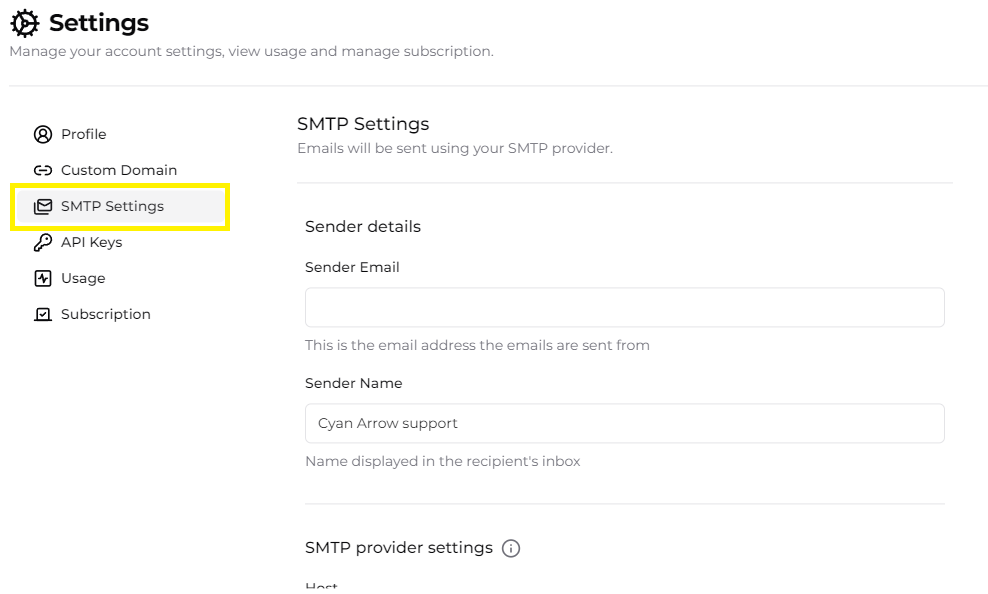
Task: Click the Subscription icon in sidebar
Action: tap(42, 314)
